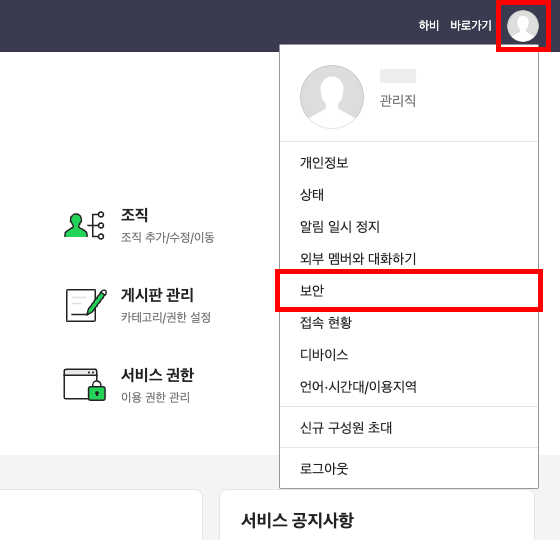
Task: Open the profile avatar menu in header
Action: pyautogui.click(x=523, y=26)
